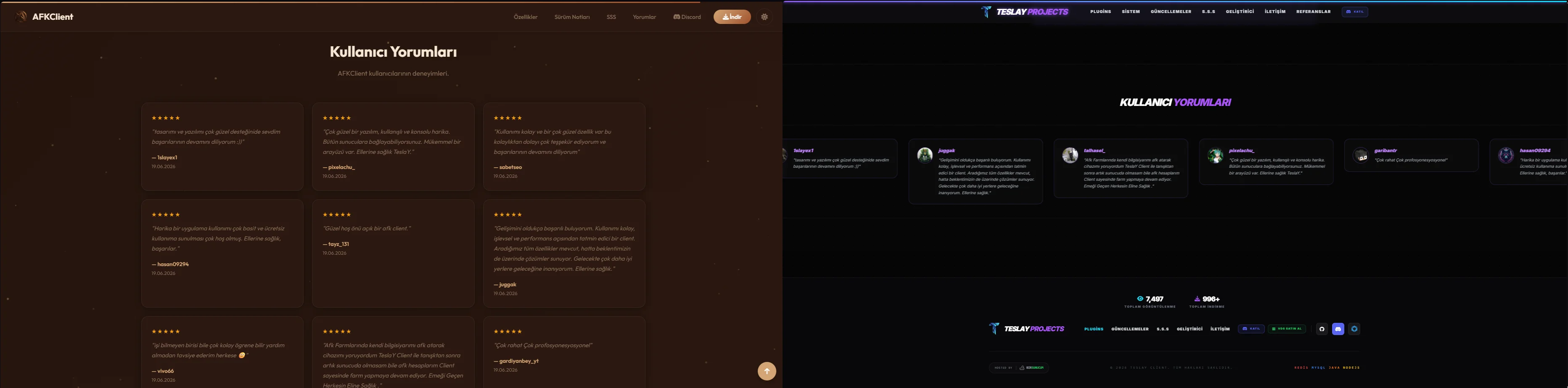Click the İndir download button
The width and height of the screenshot is (1568, 388).
coord(732,17)
